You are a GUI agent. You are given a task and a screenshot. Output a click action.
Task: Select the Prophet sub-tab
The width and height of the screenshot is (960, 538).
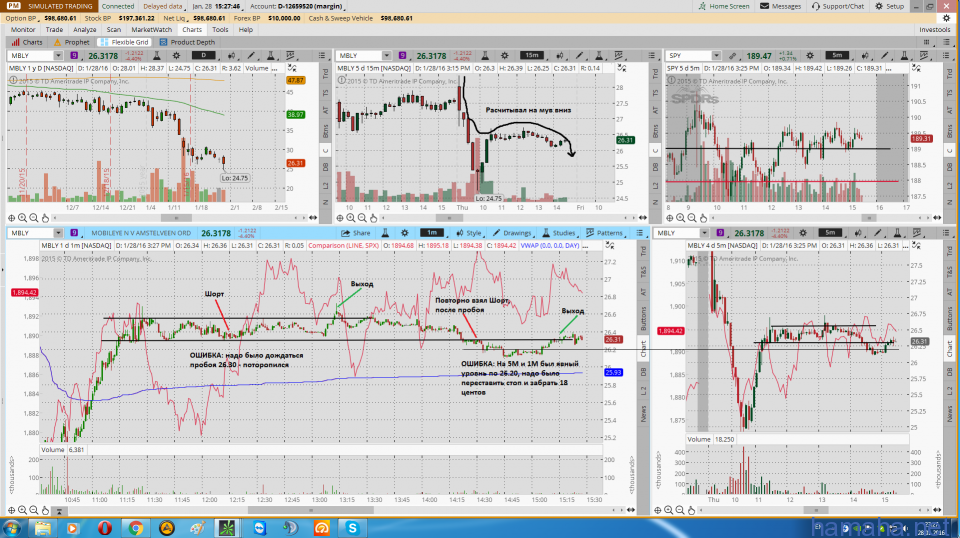click(x=72, y=42)
